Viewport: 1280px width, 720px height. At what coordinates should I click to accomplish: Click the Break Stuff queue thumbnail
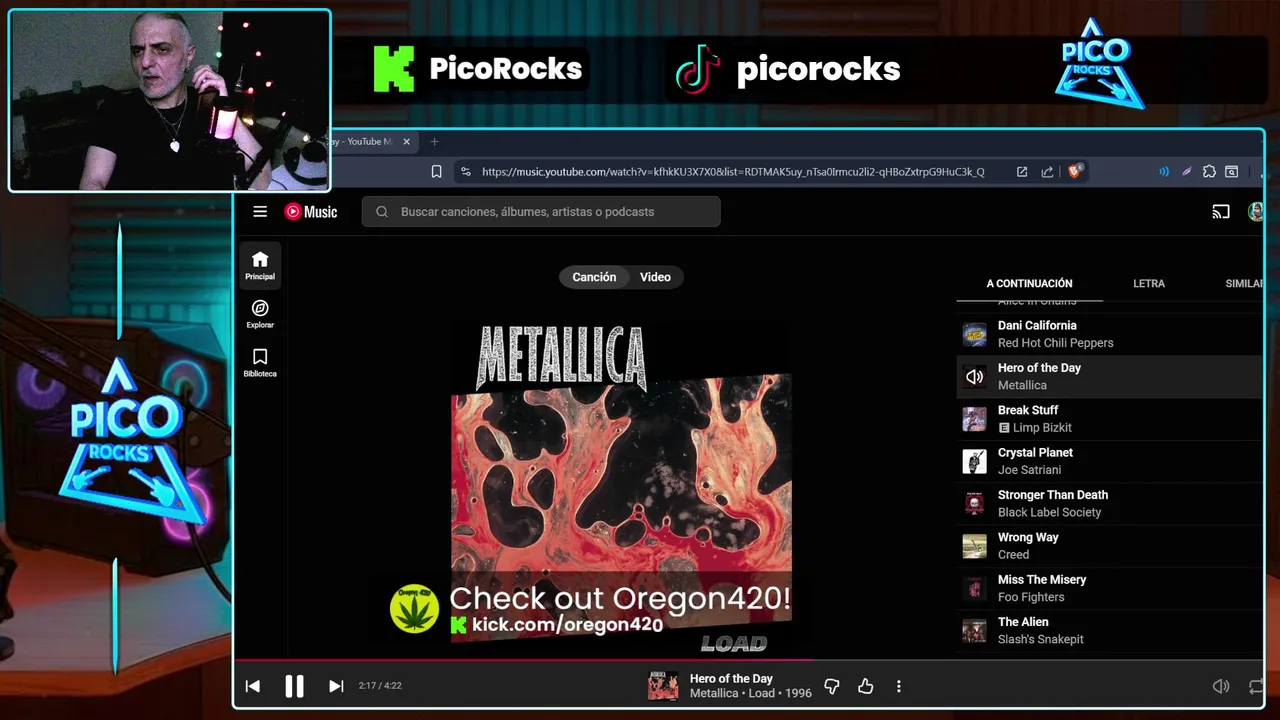pos(974,419)
